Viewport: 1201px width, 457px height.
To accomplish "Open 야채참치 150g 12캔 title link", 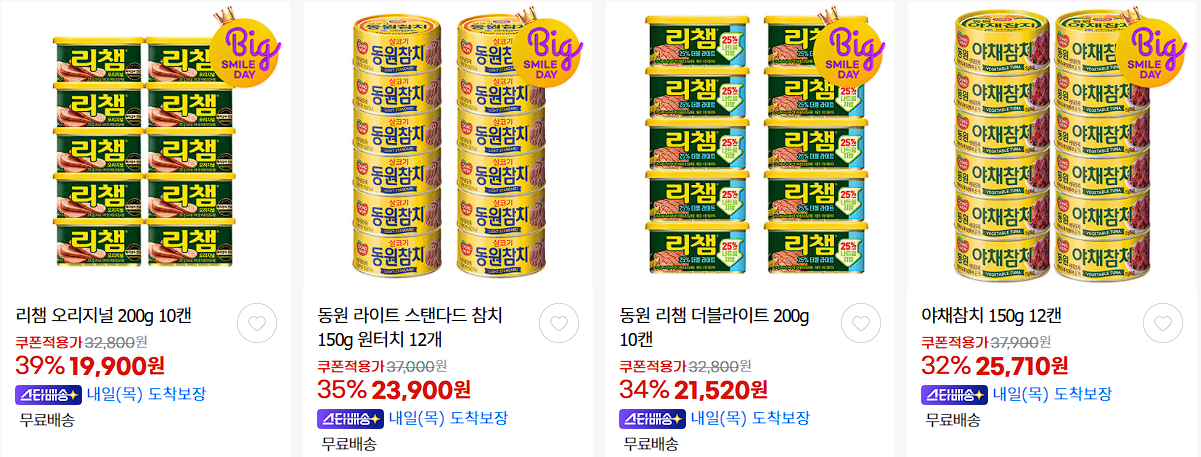I will coord(996,316).
